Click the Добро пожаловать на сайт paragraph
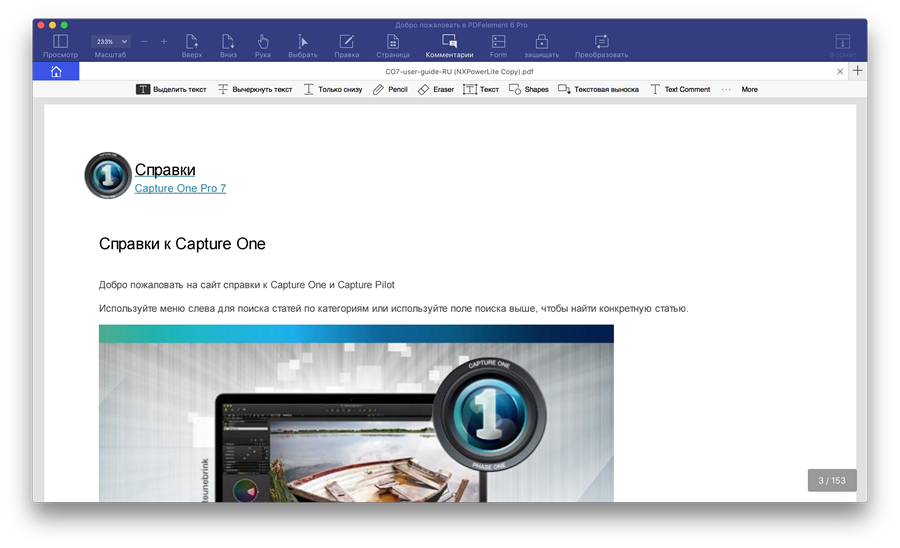Viewport: 900px width, 548px height. (247, 285)
